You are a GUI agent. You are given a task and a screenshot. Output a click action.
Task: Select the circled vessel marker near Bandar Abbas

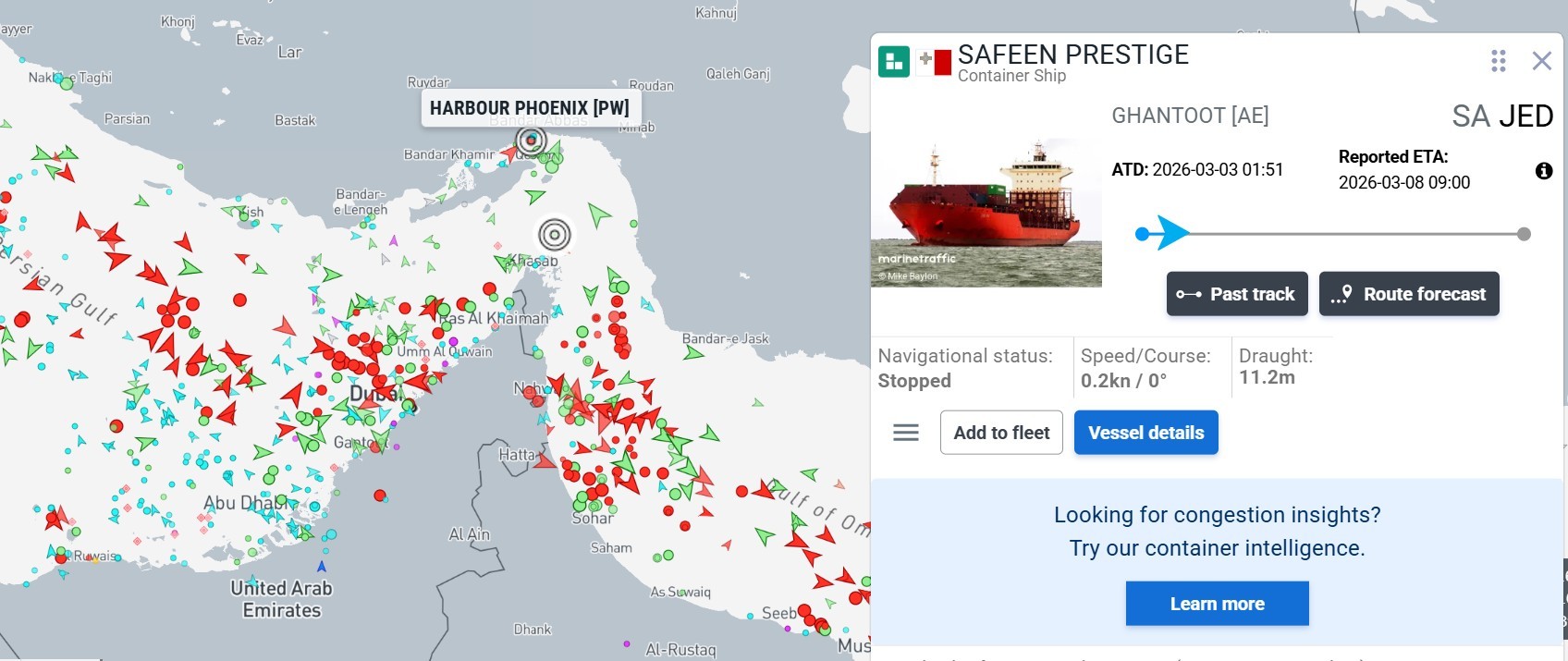[x=531, y=141]
